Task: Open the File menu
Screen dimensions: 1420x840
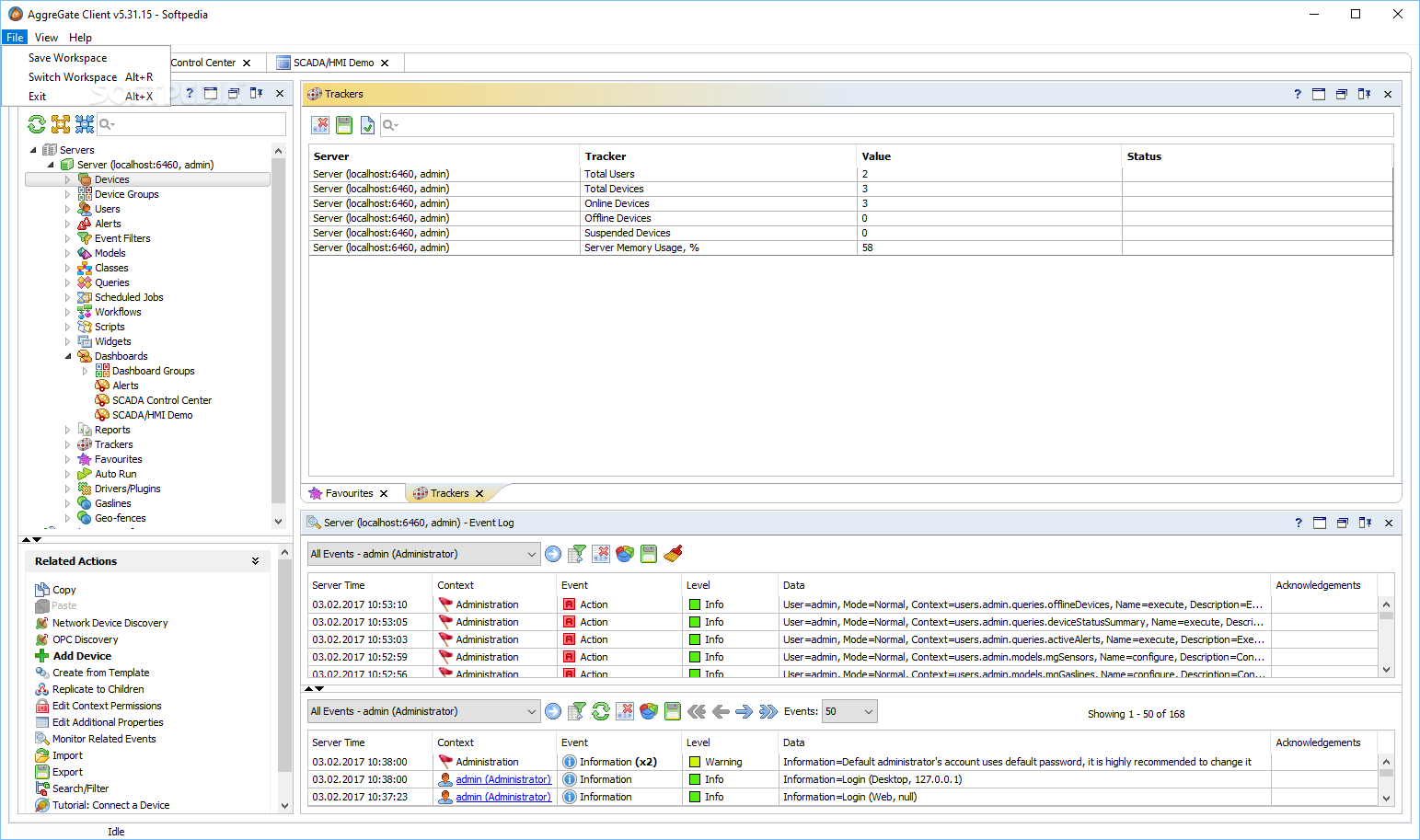Action: [15, 38]
